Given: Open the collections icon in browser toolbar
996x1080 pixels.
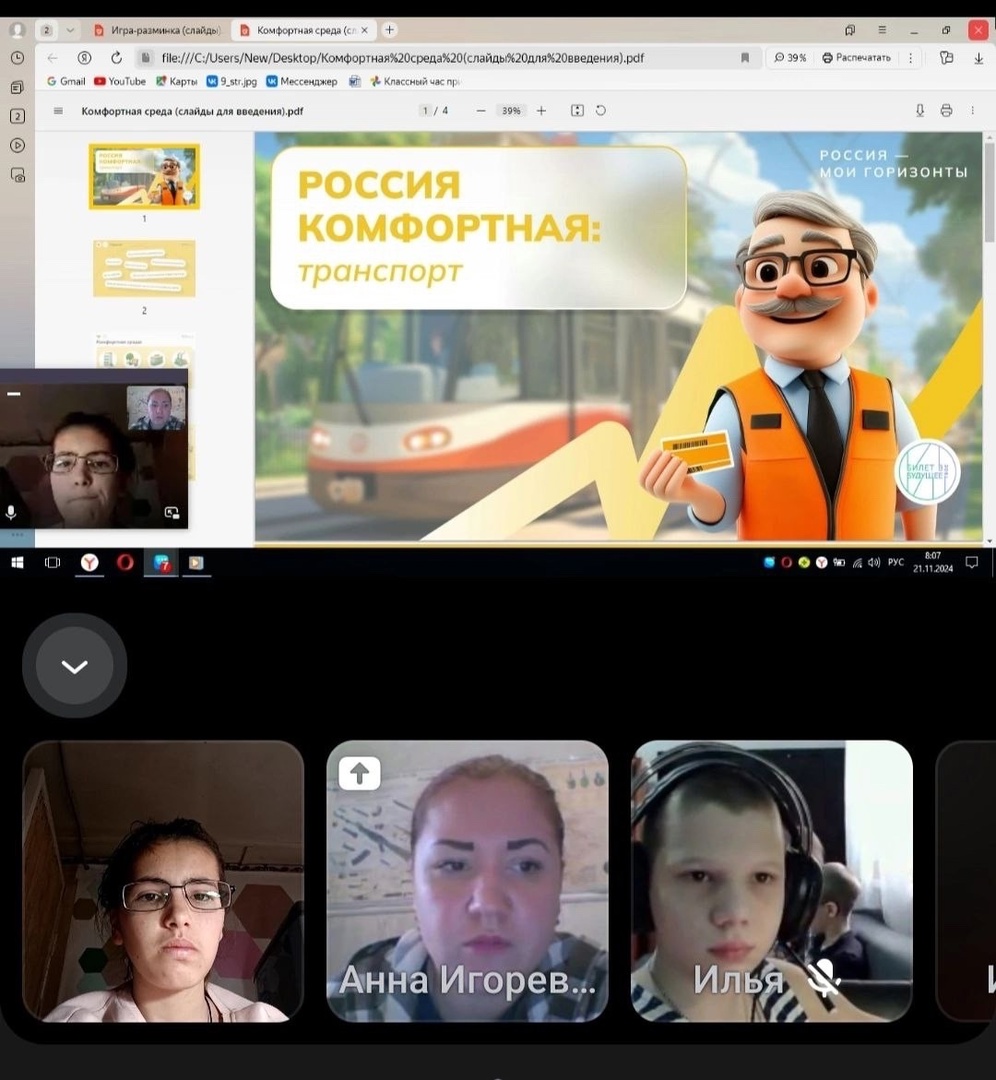Looking at the screenshot, I should pos(946,58).
